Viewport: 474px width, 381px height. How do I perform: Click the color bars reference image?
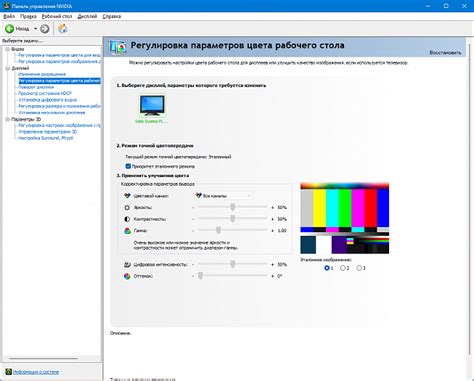pyautogui.click(x=345, y=218)
